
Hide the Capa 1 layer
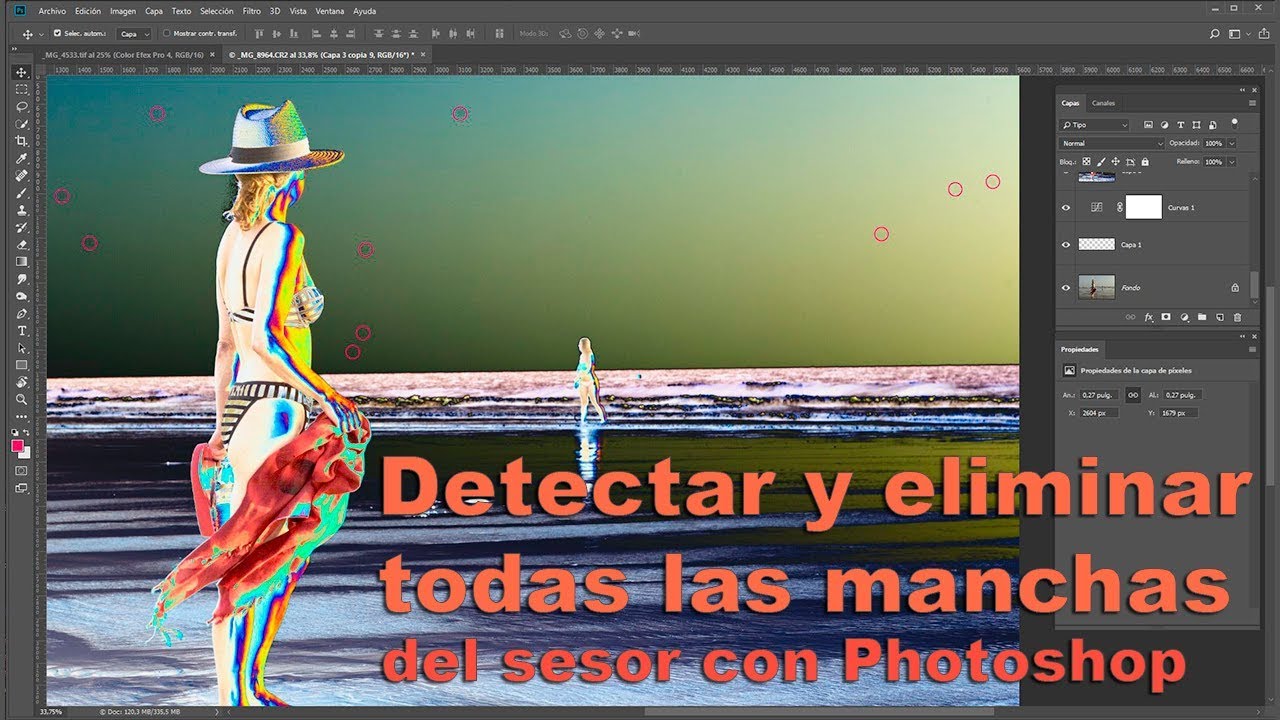[x=1066, y=244]
